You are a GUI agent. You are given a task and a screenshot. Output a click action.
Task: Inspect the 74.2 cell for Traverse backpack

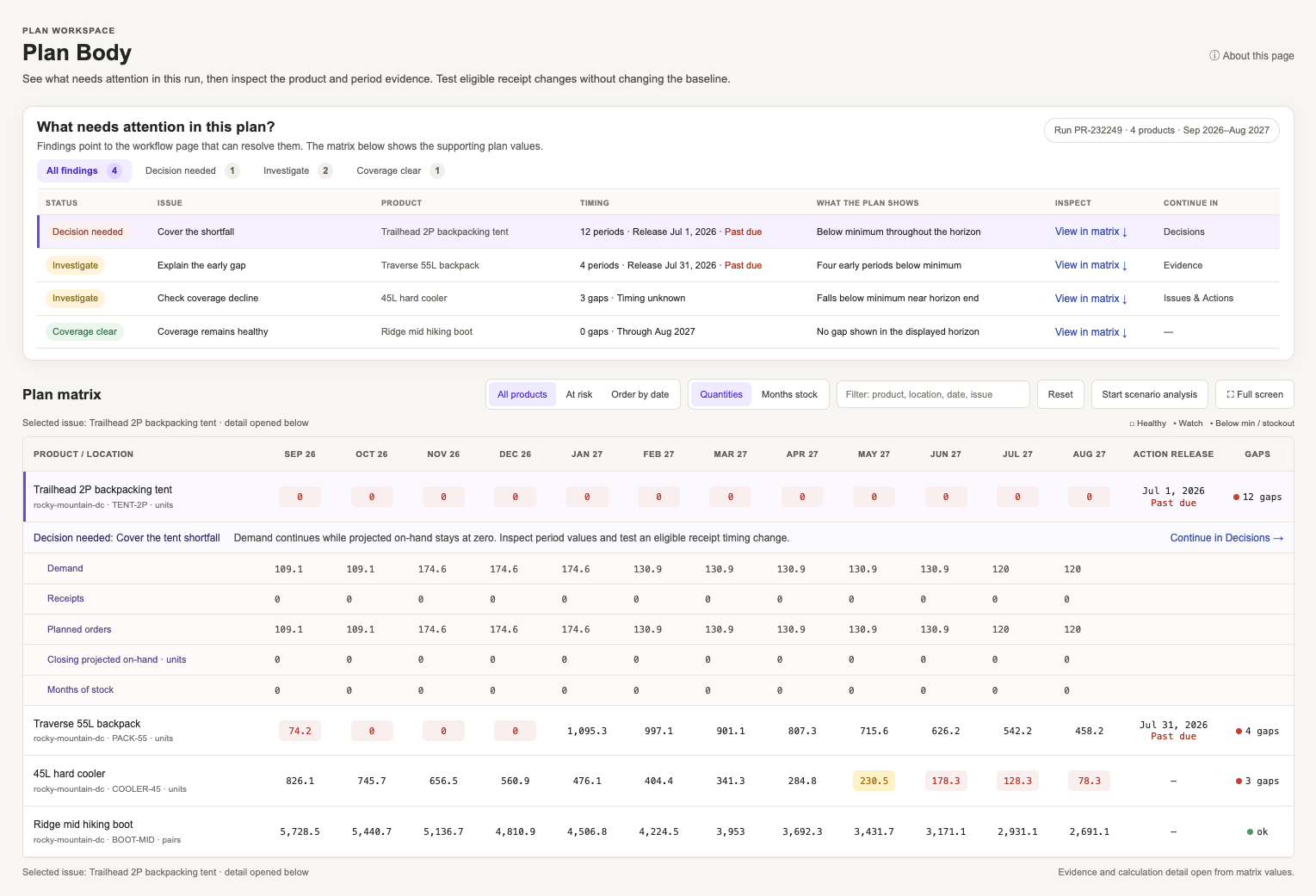[x=300, y=731]
